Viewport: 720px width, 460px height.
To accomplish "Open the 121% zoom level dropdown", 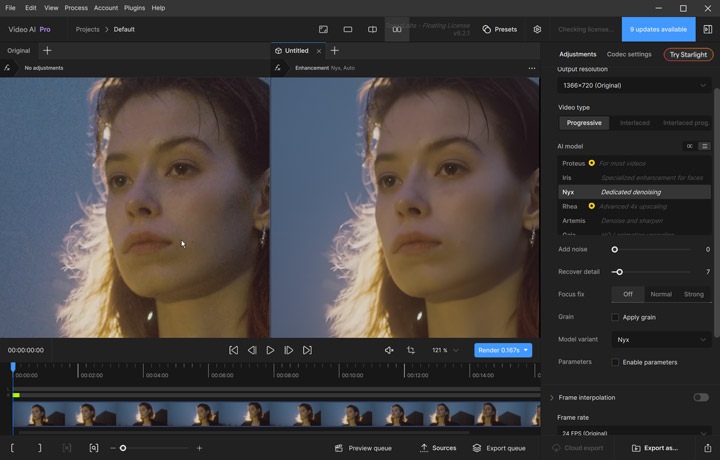I will [445, 350].
